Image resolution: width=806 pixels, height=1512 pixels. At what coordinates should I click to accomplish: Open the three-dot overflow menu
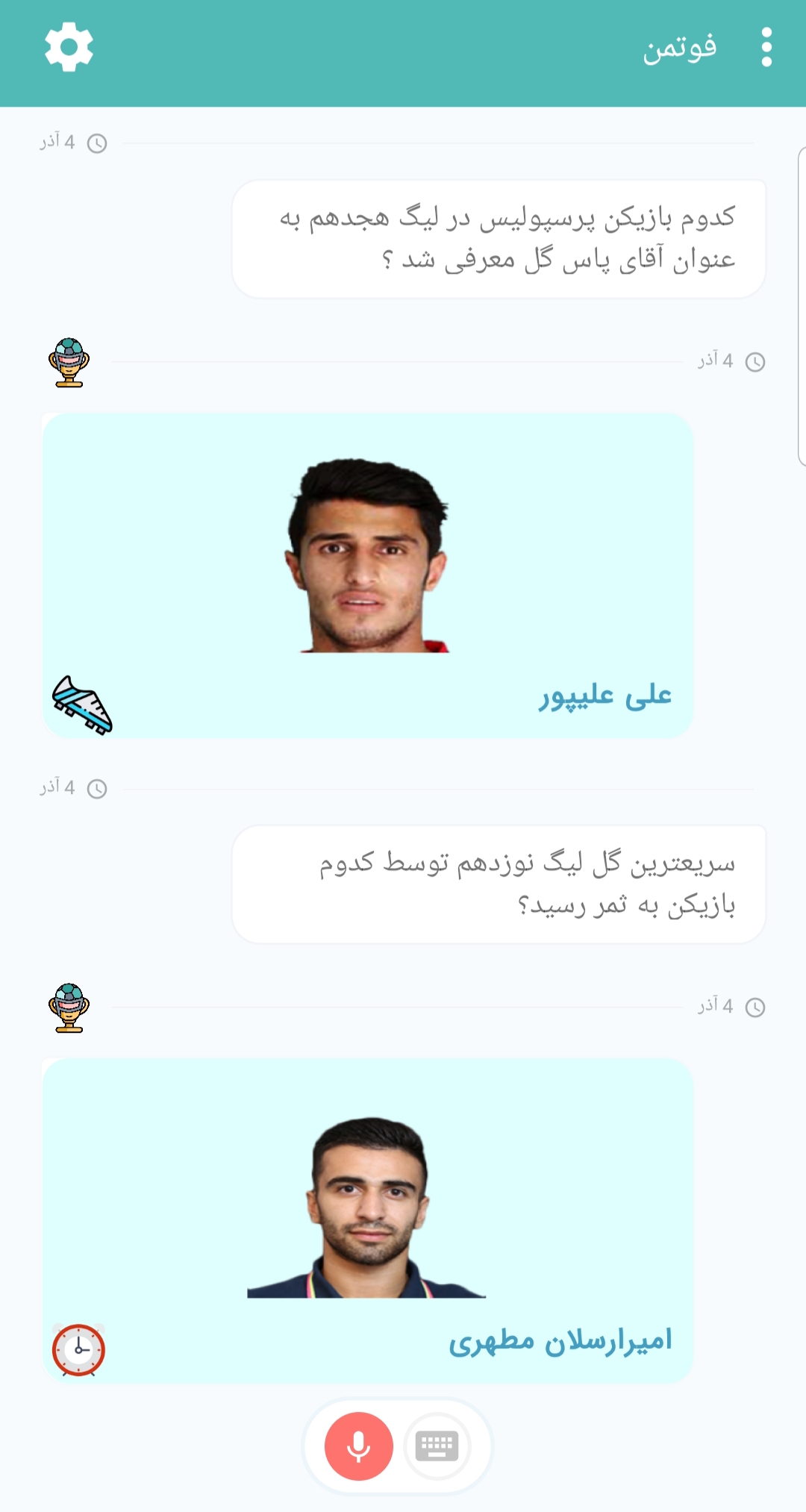(766, 48)
